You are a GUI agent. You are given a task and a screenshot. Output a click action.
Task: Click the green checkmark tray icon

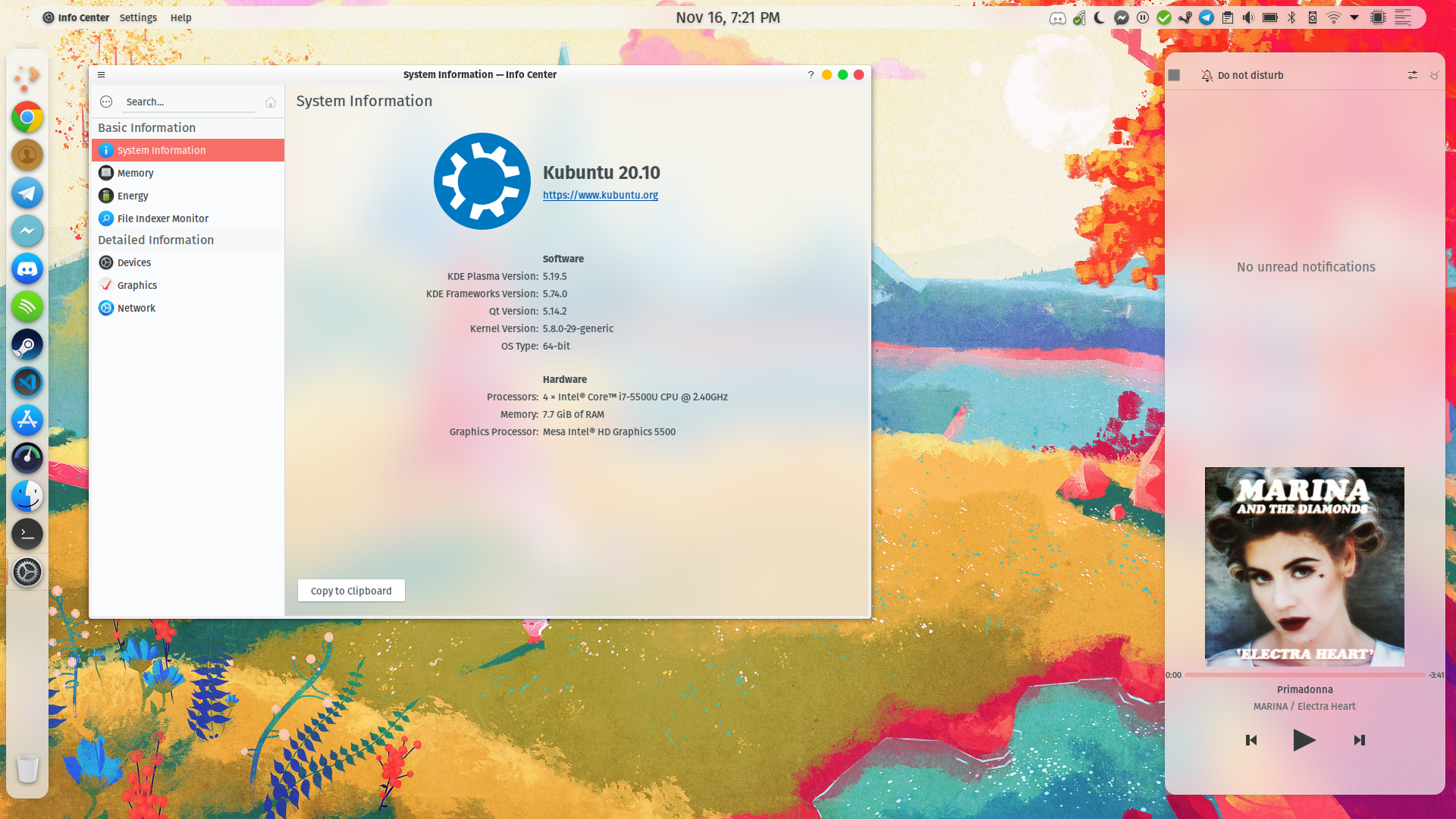(1164, 17)
